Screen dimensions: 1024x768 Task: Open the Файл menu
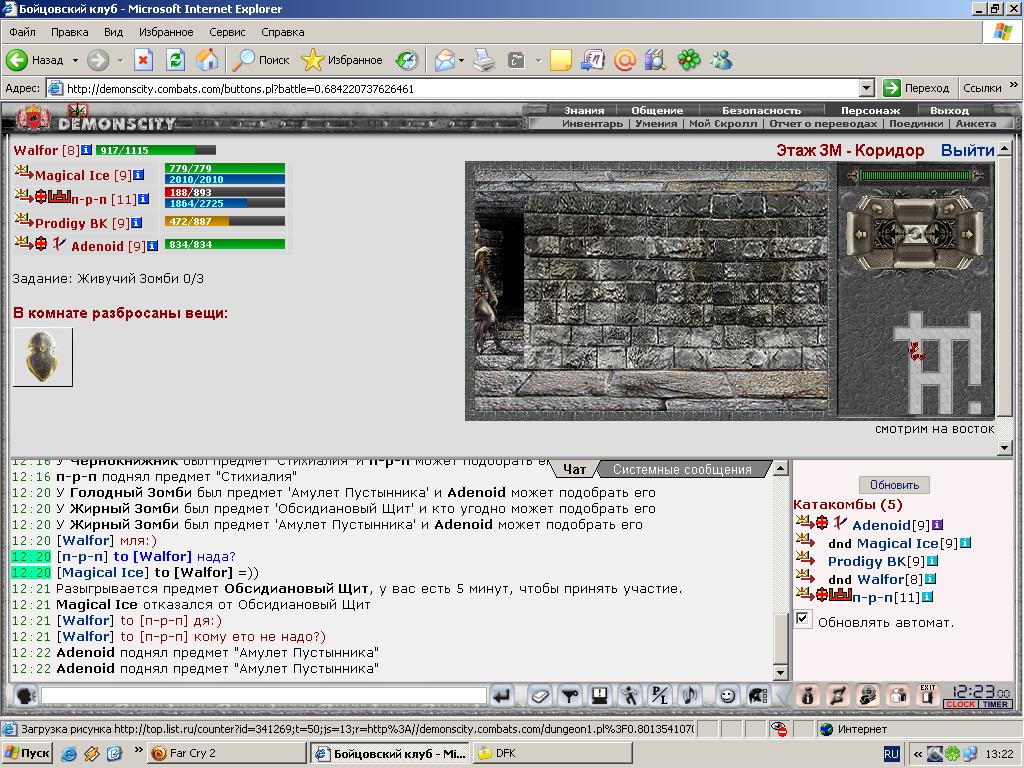pos(22,32)
